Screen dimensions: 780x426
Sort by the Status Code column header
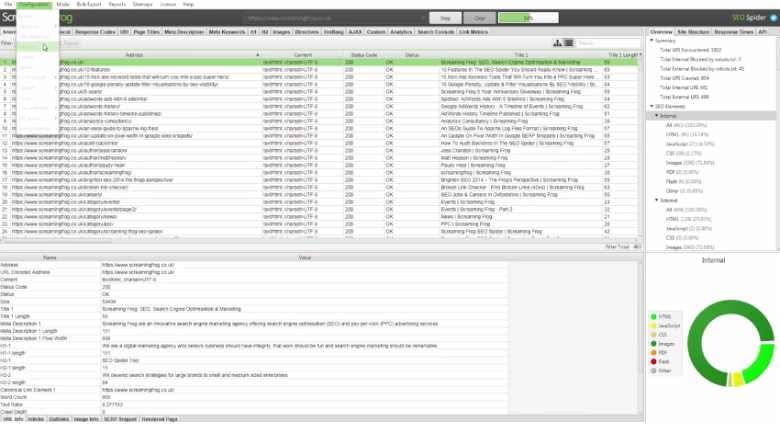click(364, 55)
